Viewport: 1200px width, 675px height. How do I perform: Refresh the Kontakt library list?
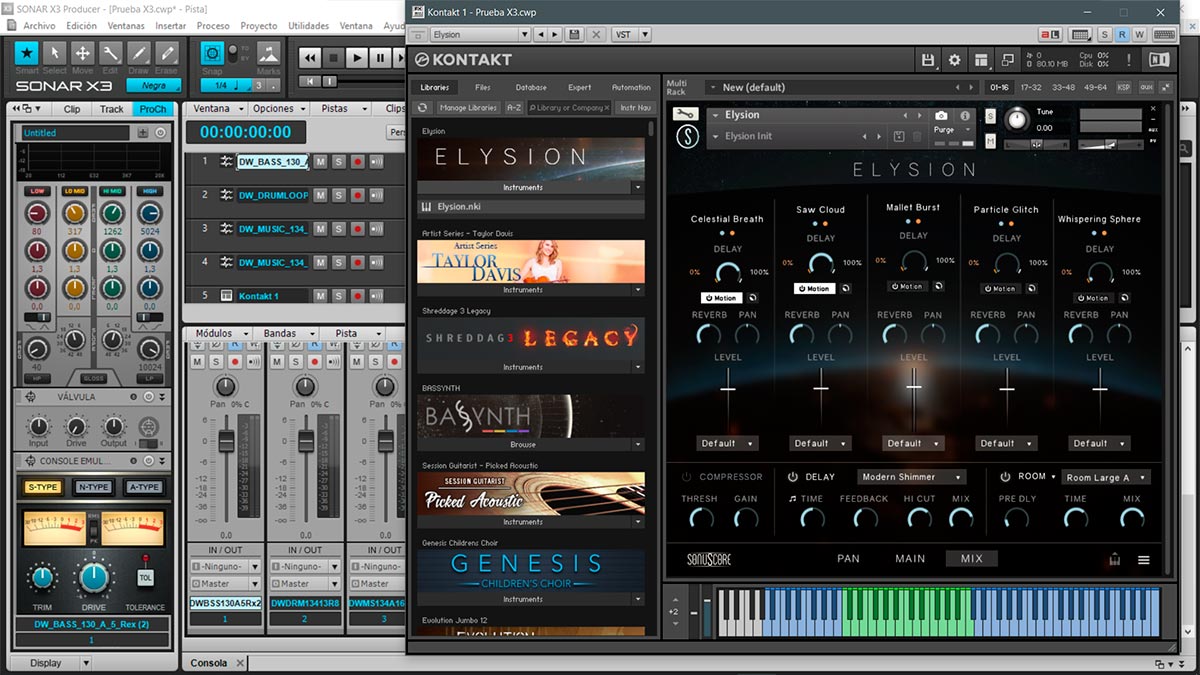coord(423,107)
